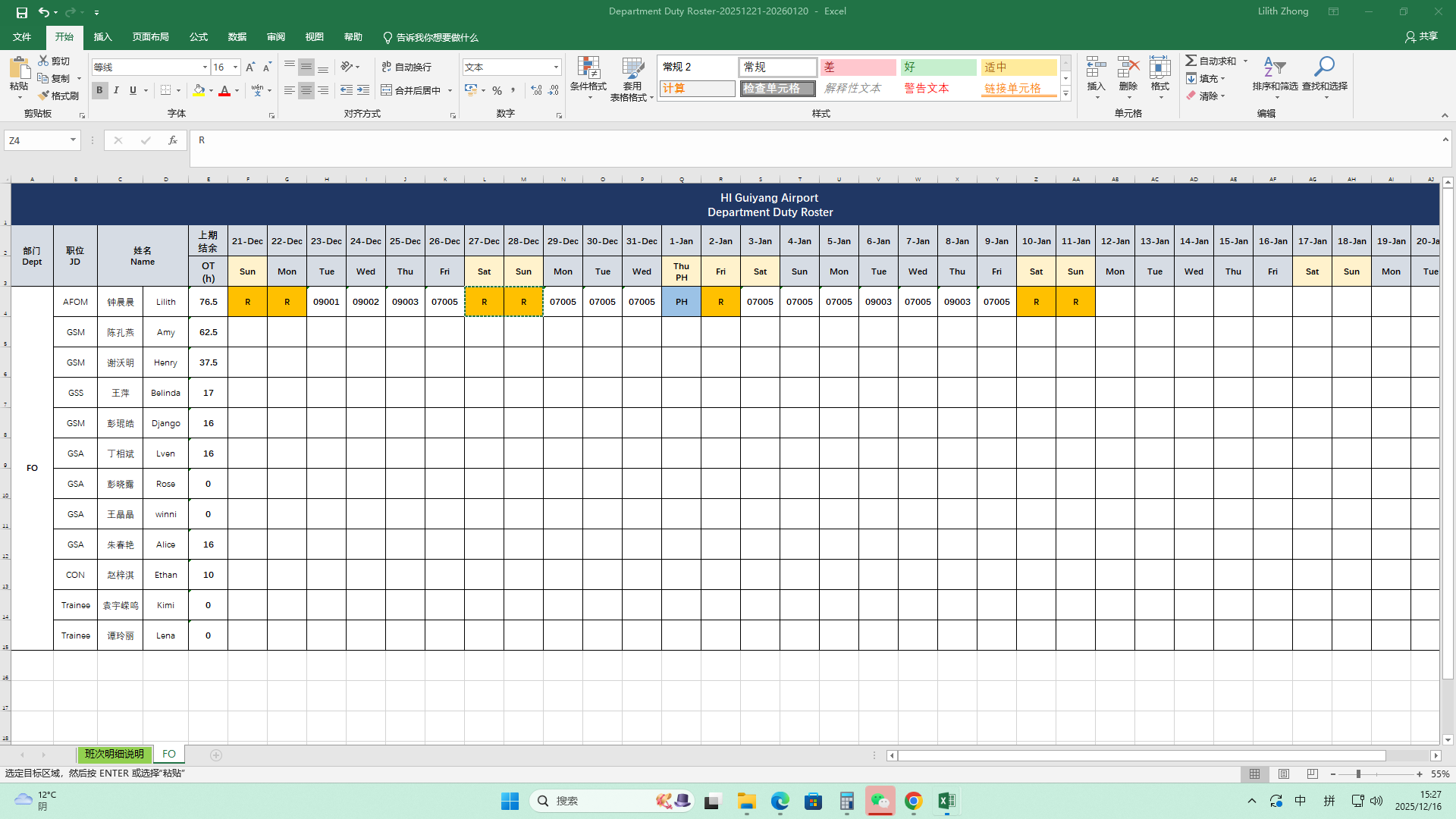Image resolution: width=1456 pixels, height=819 pixels.
Task: Click the Increase Font Size icon
Action: click(250, 67)
